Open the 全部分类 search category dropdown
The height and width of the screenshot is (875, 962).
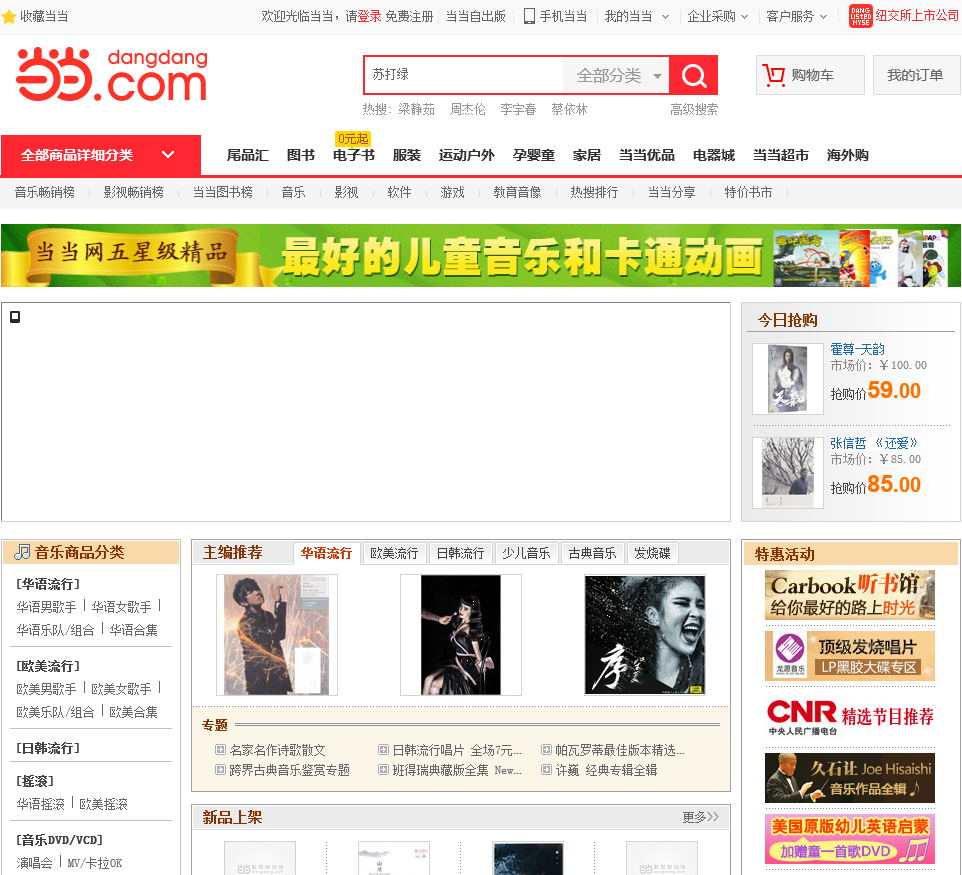[616, 75]
